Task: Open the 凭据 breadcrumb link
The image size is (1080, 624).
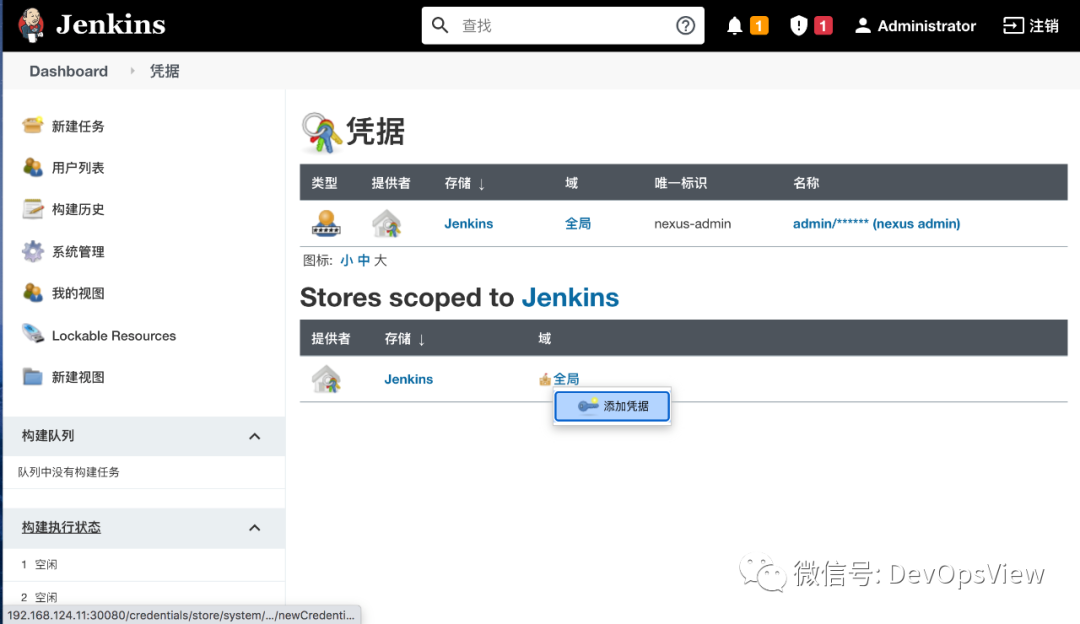Action: (165, 71)
